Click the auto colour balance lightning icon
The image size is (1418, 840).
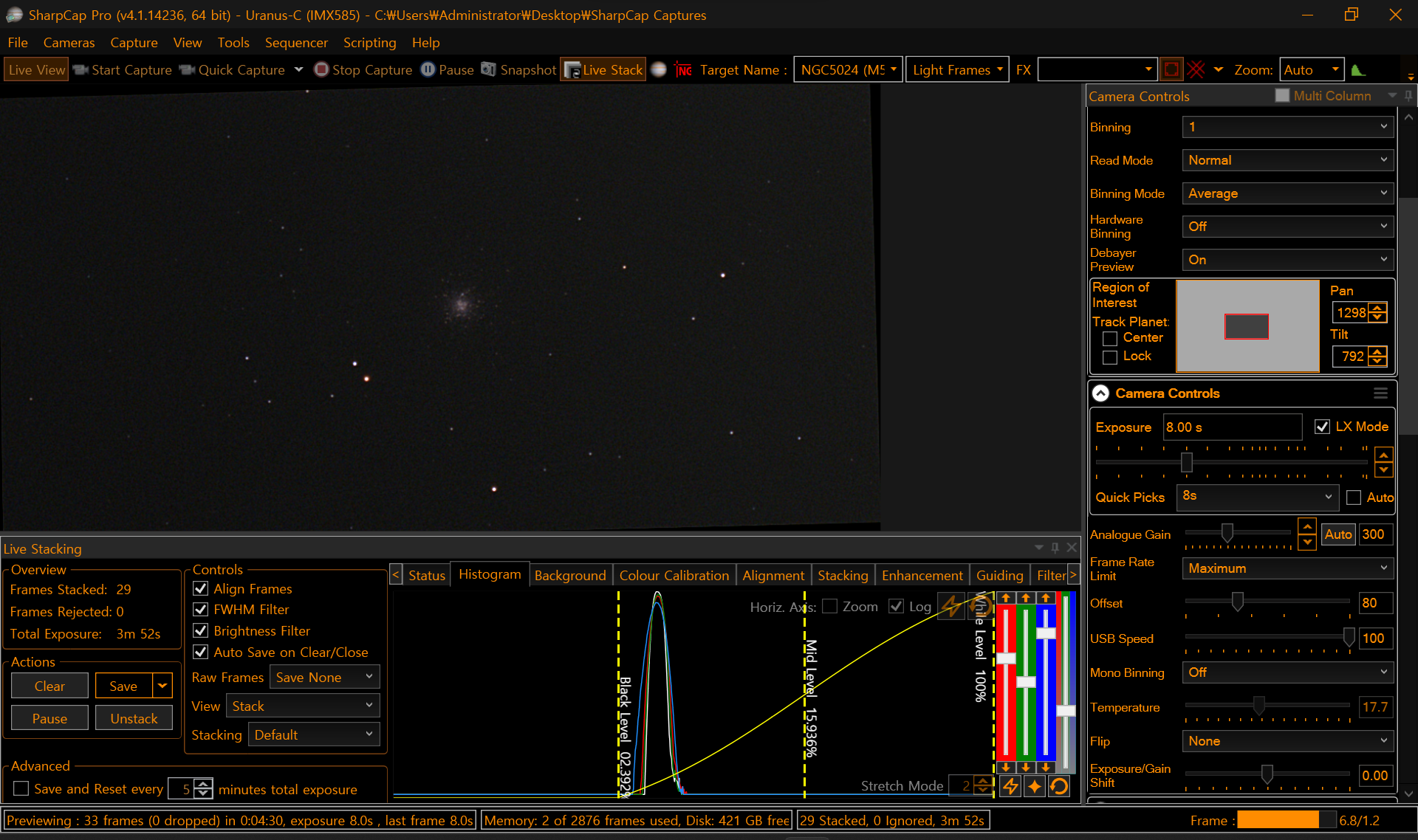pyautogui.click(x=1010, y=786)
